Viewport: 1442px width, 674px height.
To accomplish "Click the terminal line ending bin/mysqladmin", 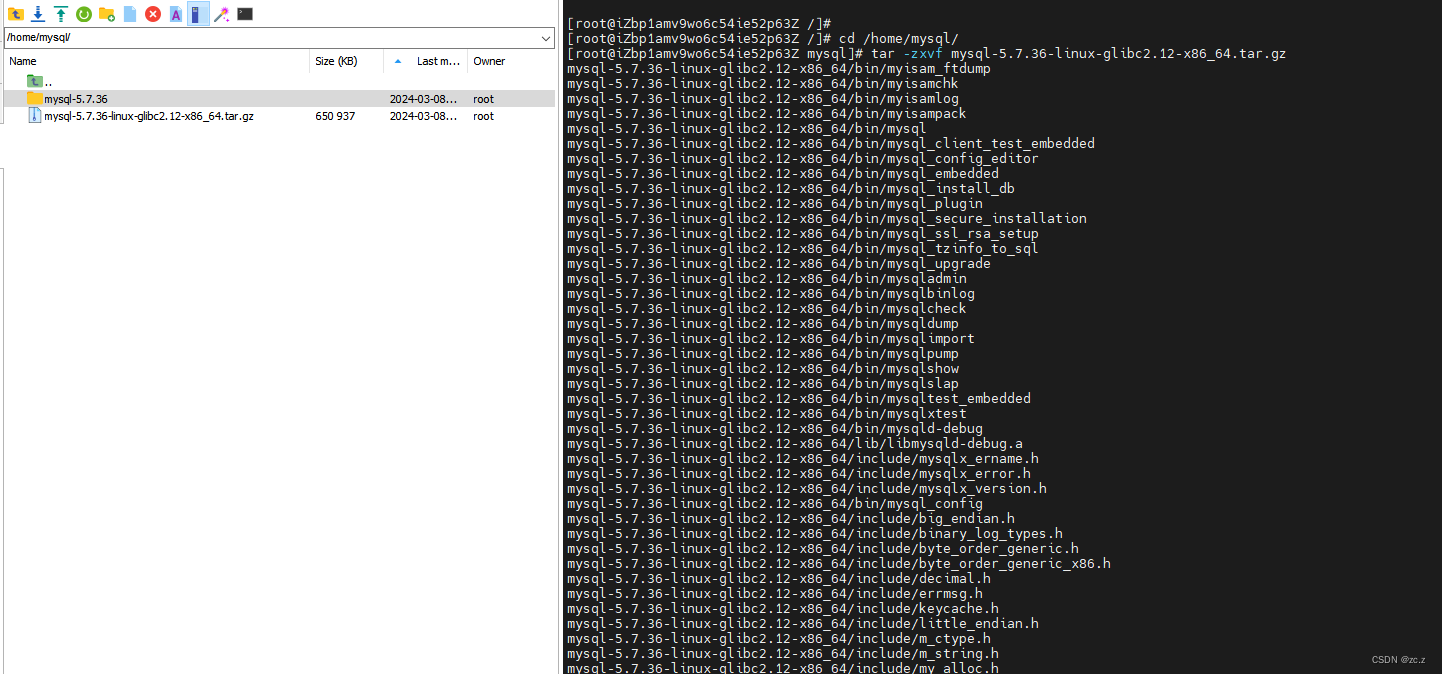I will 766,278.
